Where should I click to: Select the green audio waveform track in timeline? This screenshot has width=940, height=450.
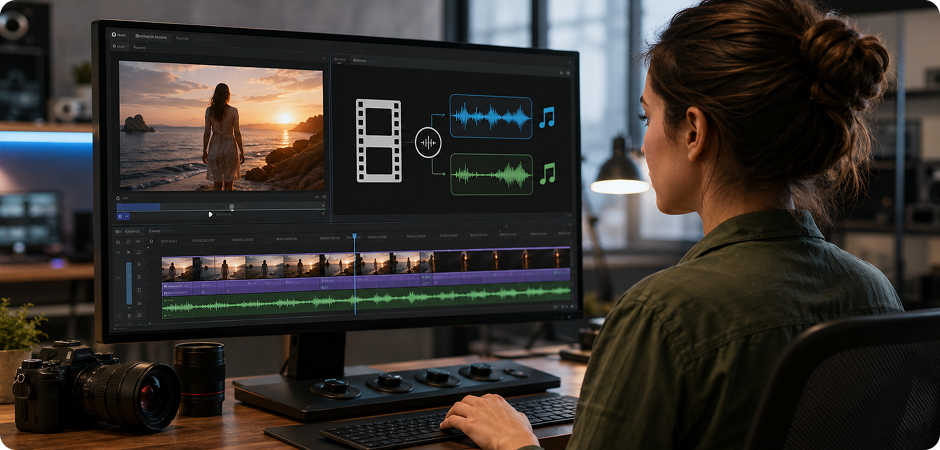366,299
